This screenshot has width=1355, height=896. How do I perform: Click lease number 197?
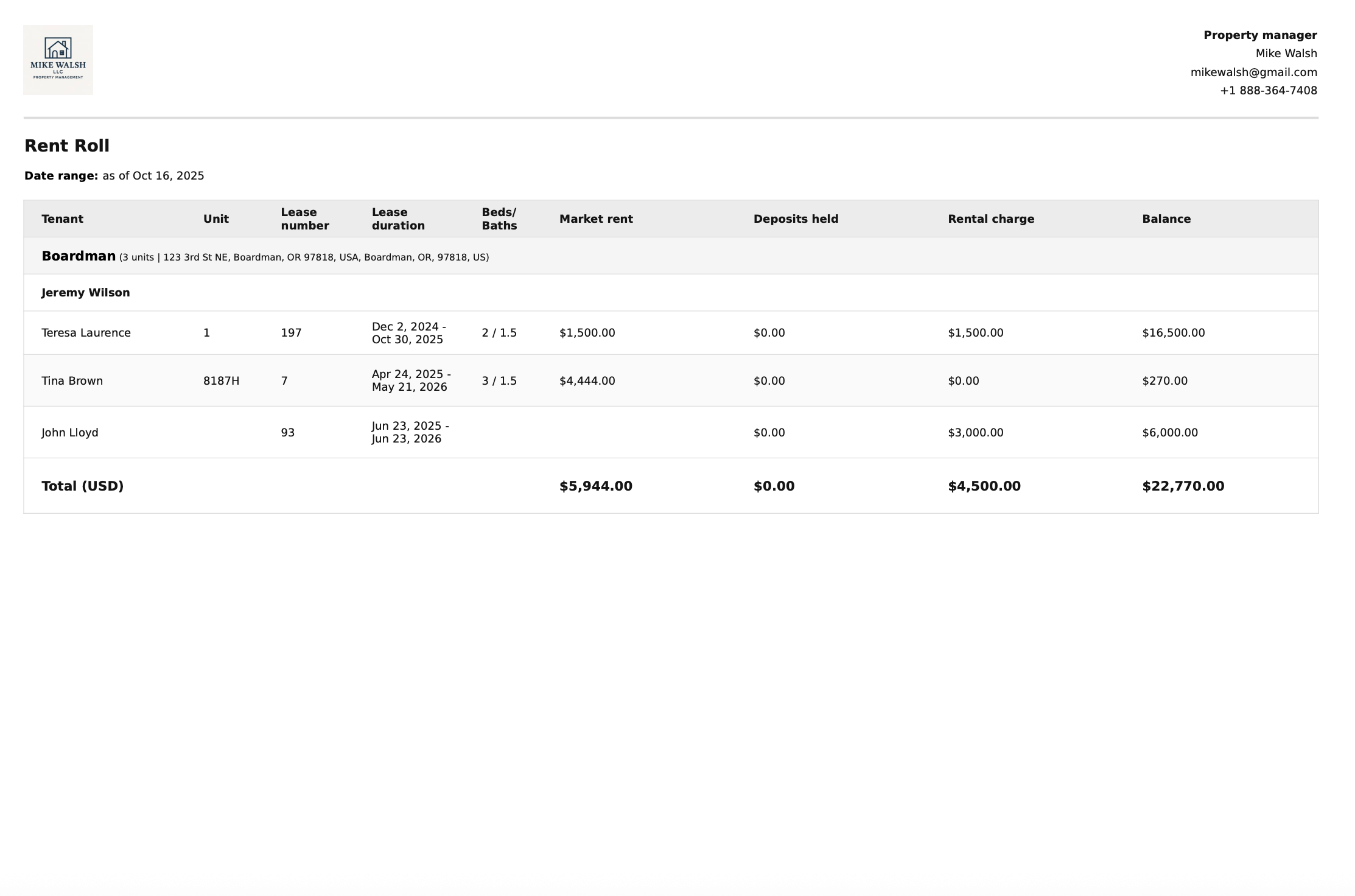coord(291,333)
